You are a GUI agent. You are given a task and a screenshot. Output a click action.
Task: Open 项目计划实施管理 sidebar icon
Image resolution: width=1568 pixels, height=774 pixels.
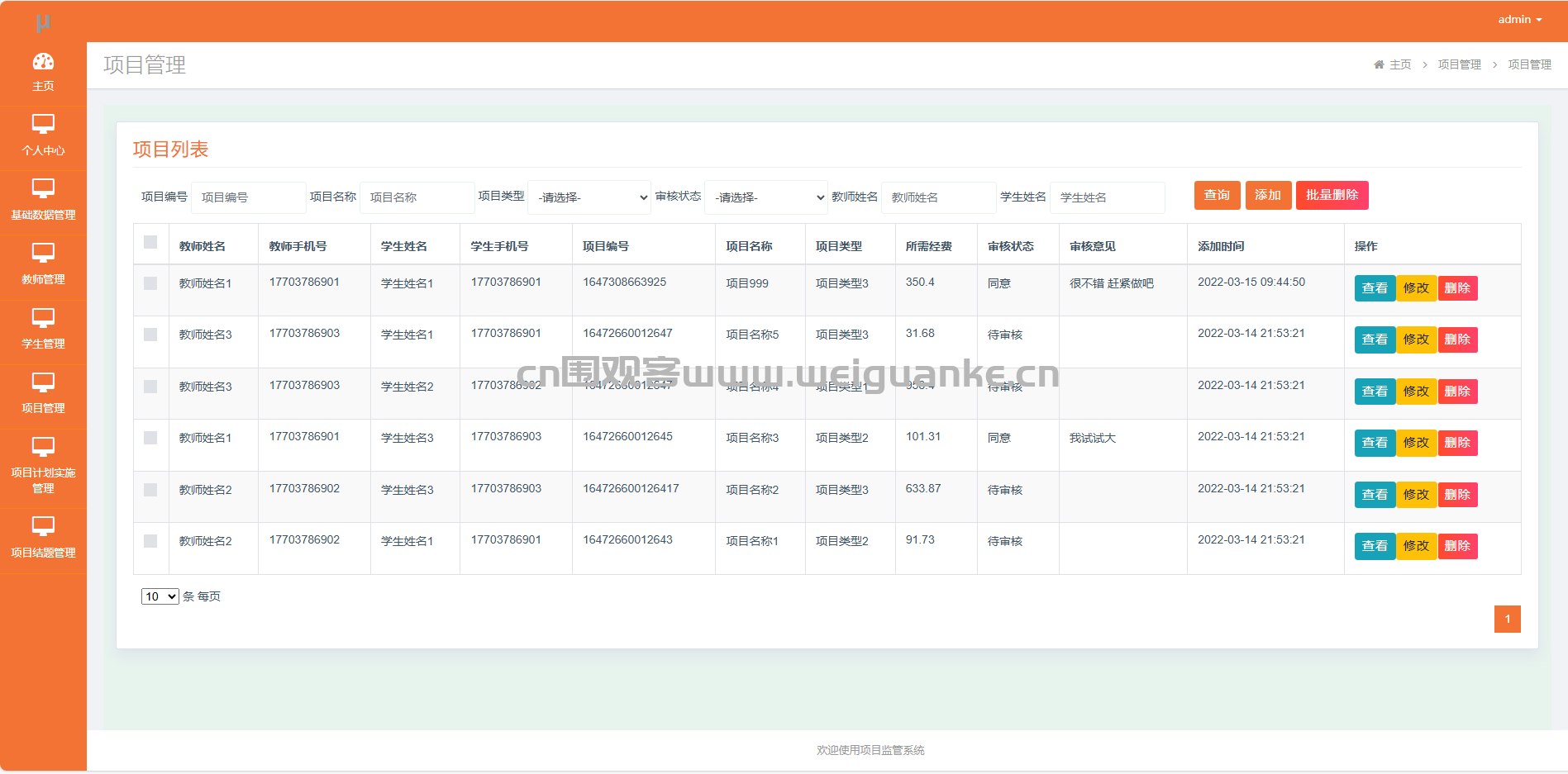coord(43,447)
